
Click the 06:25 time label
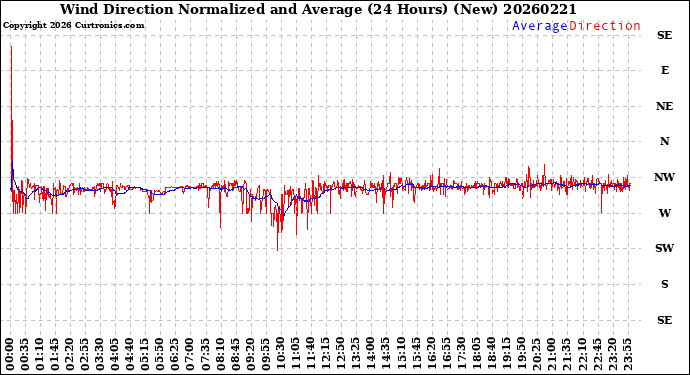coord(175,355)
